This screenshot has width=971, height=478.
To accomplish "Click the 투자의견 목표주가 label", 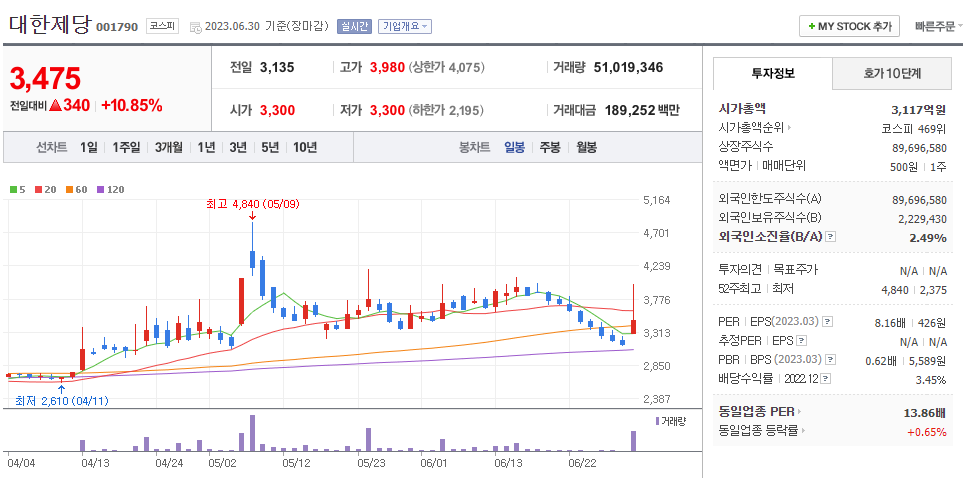I will 768,270.
